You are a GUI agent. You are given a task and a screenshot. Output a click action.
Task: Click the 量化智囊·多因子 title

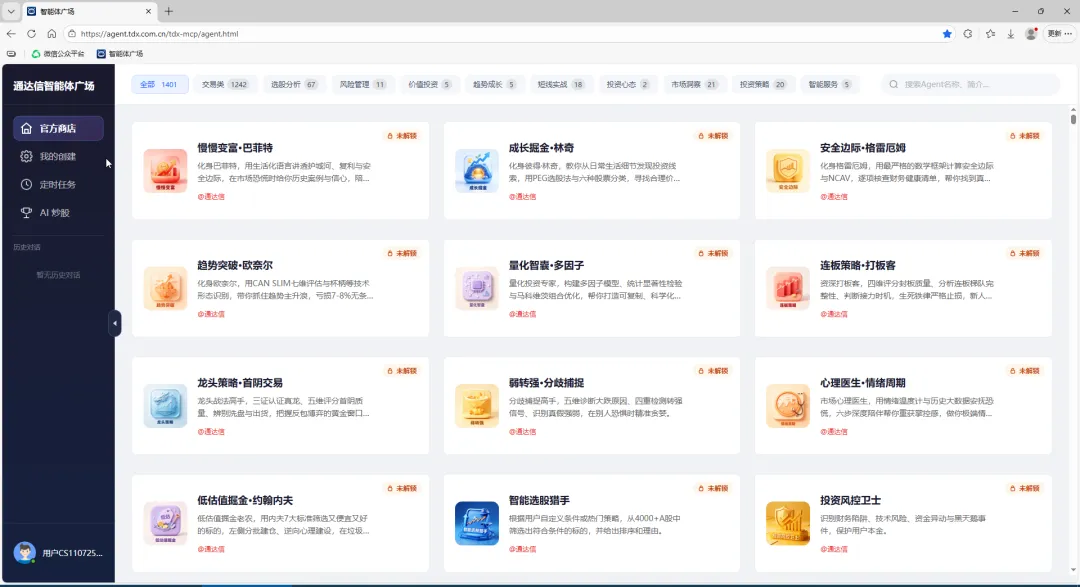pyautogui.click(x=546, y=265)
